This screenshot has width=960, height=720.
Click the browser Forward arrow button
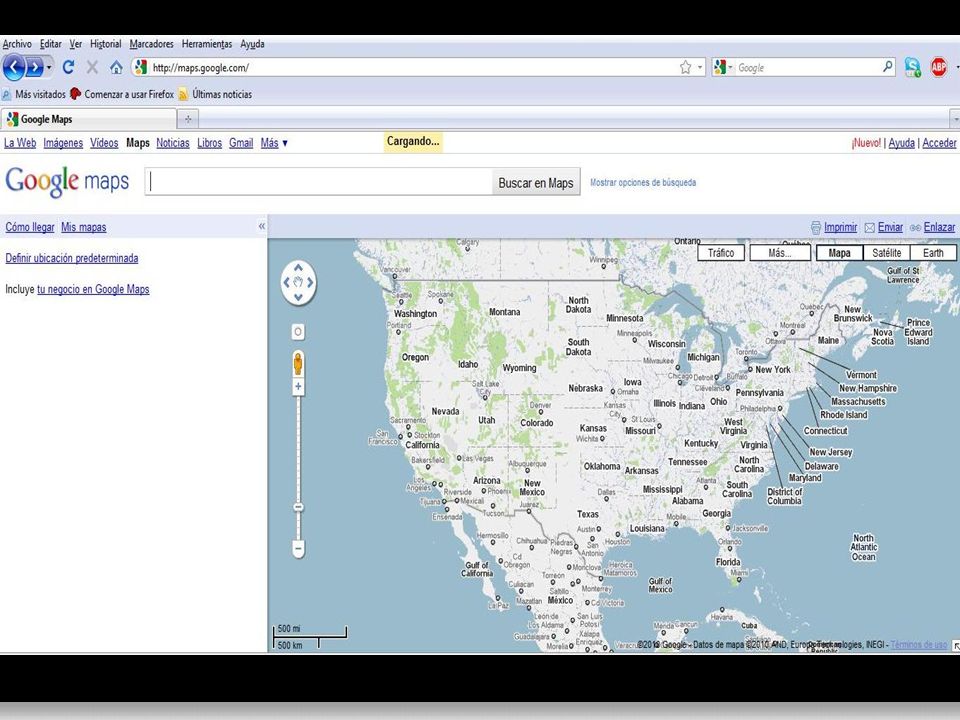(34, 67)
